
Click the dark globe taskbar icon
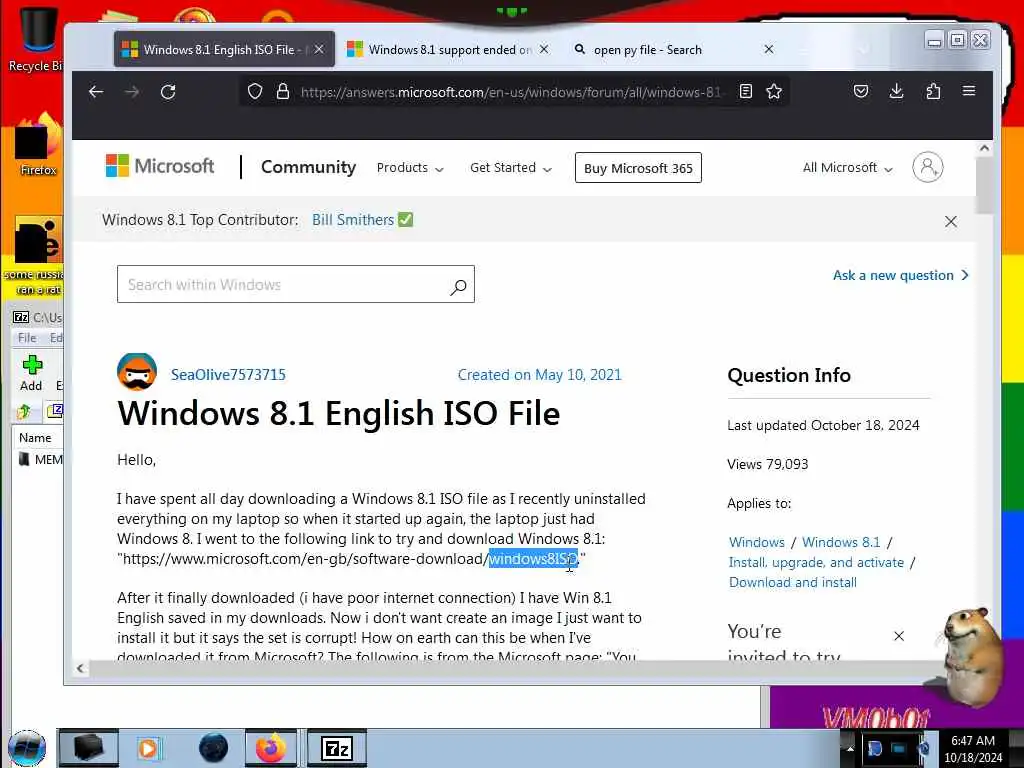coord(213,748)
